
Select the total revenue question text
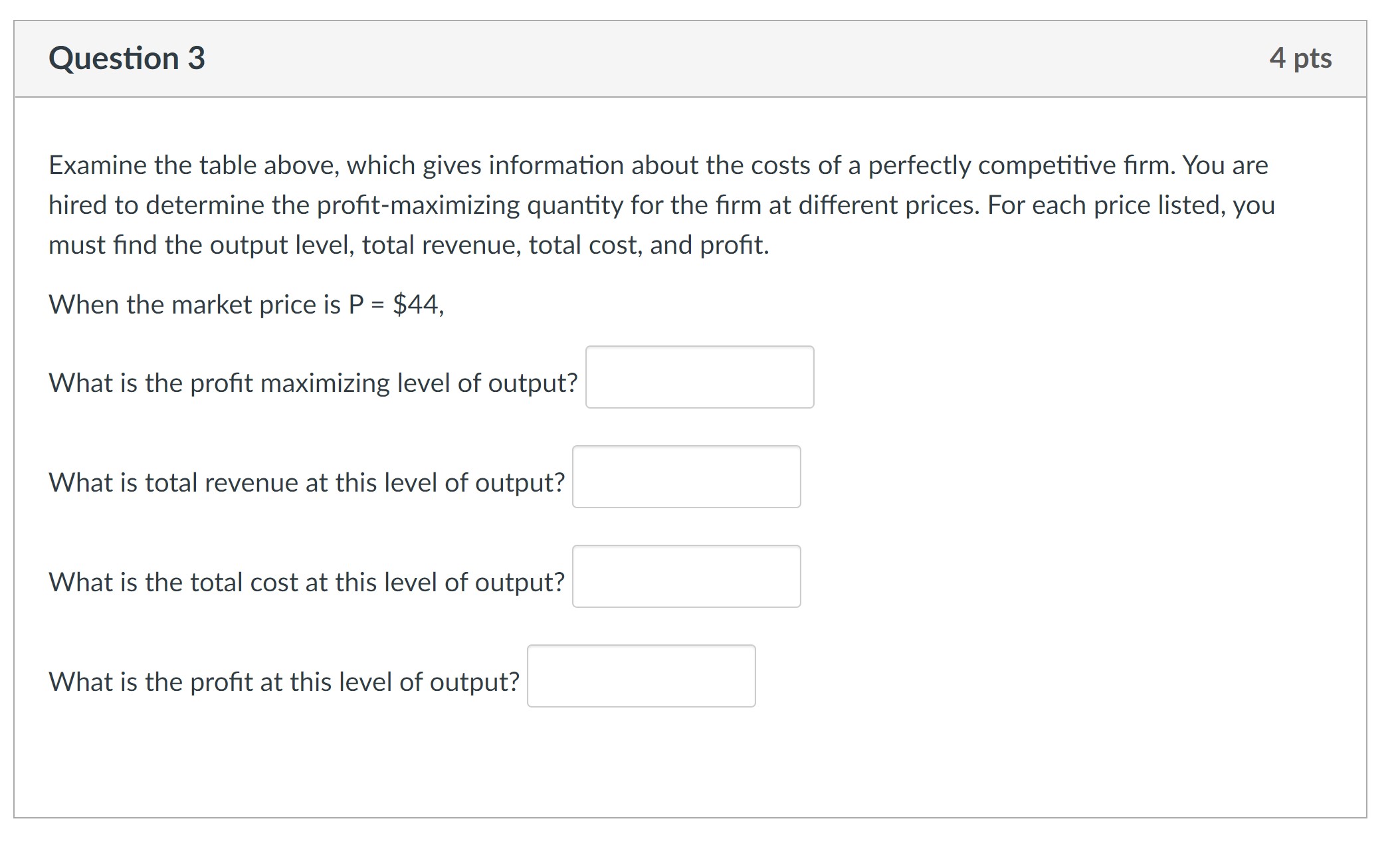click(306, 483)
